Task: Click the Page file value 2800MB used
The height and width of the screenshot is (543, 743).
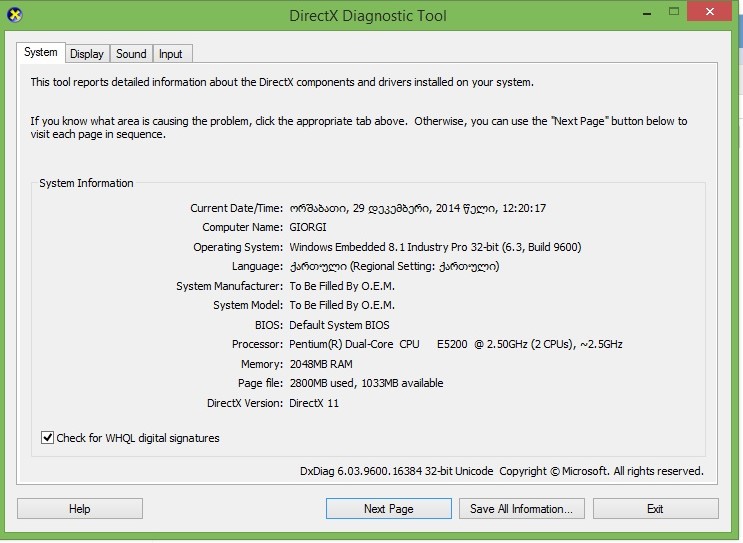Action: (x=367, y=383)
